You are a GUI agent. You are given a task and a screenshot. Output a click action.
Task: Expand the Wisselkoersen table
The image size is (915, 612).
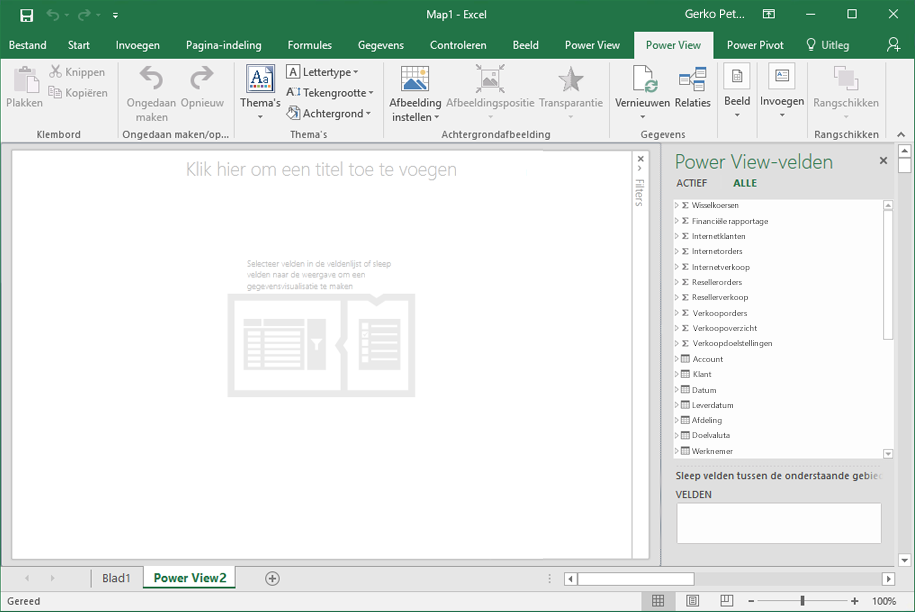[x=677, y=205]
